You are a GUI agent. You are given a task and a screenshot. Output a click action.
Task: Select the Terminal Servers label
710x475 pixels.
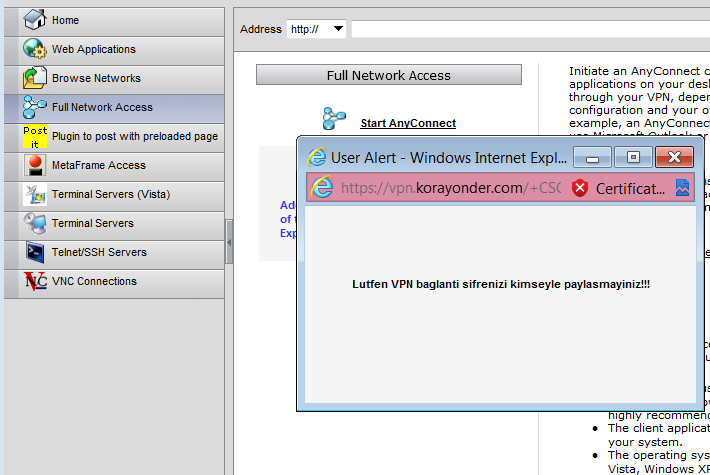[x=93, y=223]
